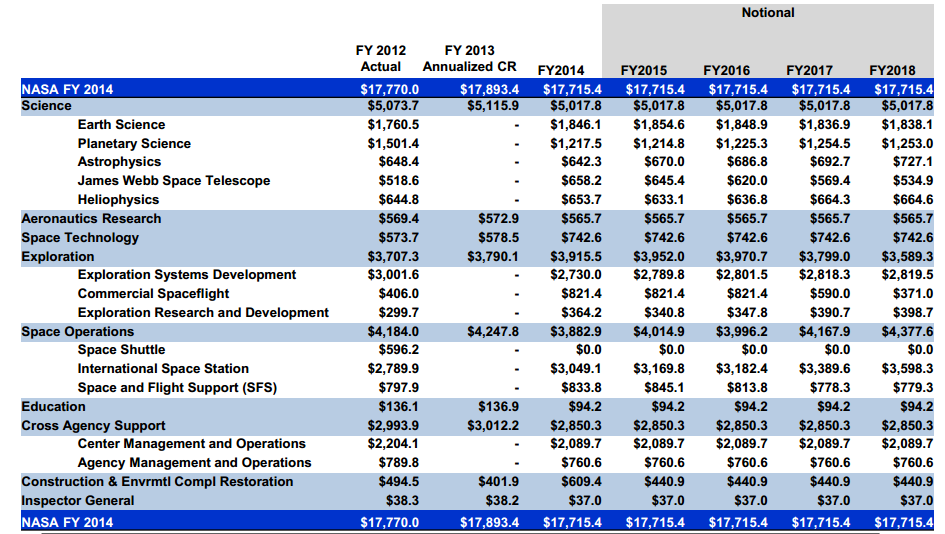The width and height of the screenshot is (945, 534).
Task: Click the FY2014 column header
Action: (560, 71)
